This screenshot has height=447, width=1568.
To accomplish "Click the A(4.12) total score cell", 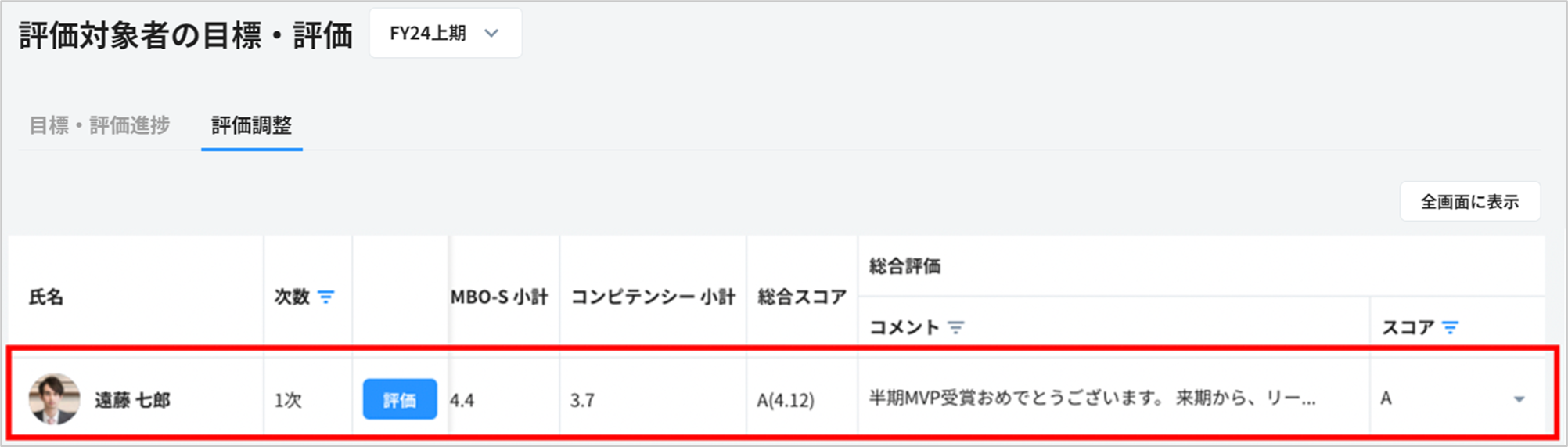I will point(785,400).
